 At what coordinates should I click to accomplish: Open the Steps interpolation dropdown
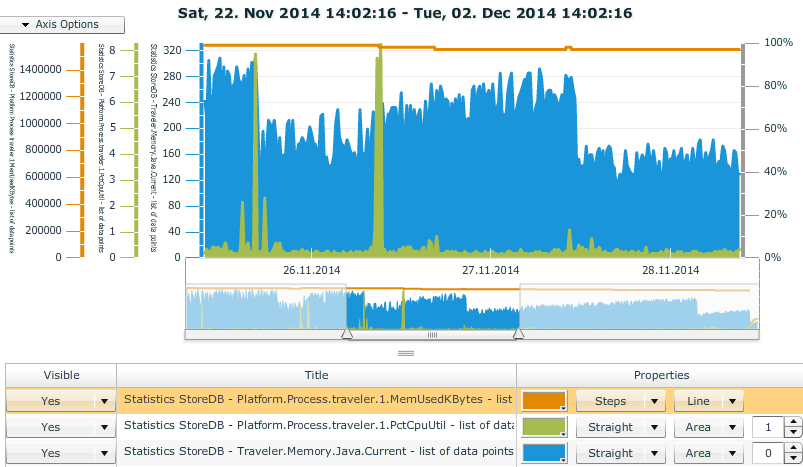tap(620, 401)
